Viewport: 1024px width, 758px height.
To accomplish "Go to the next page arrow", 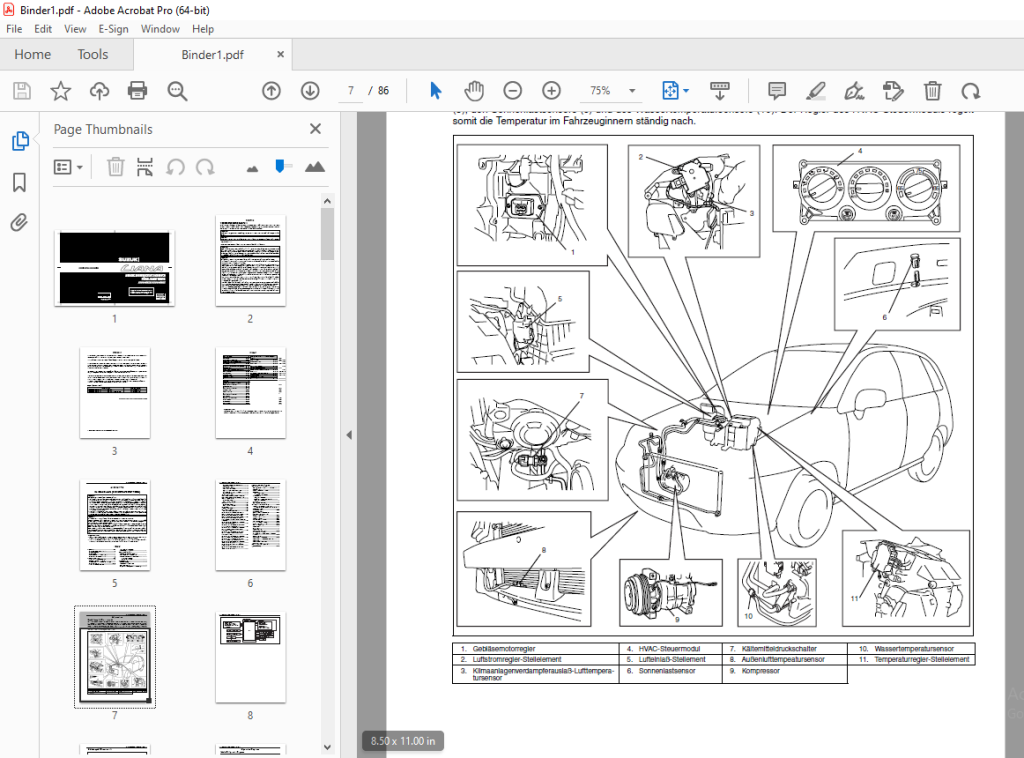I will (x=310, y=91).
